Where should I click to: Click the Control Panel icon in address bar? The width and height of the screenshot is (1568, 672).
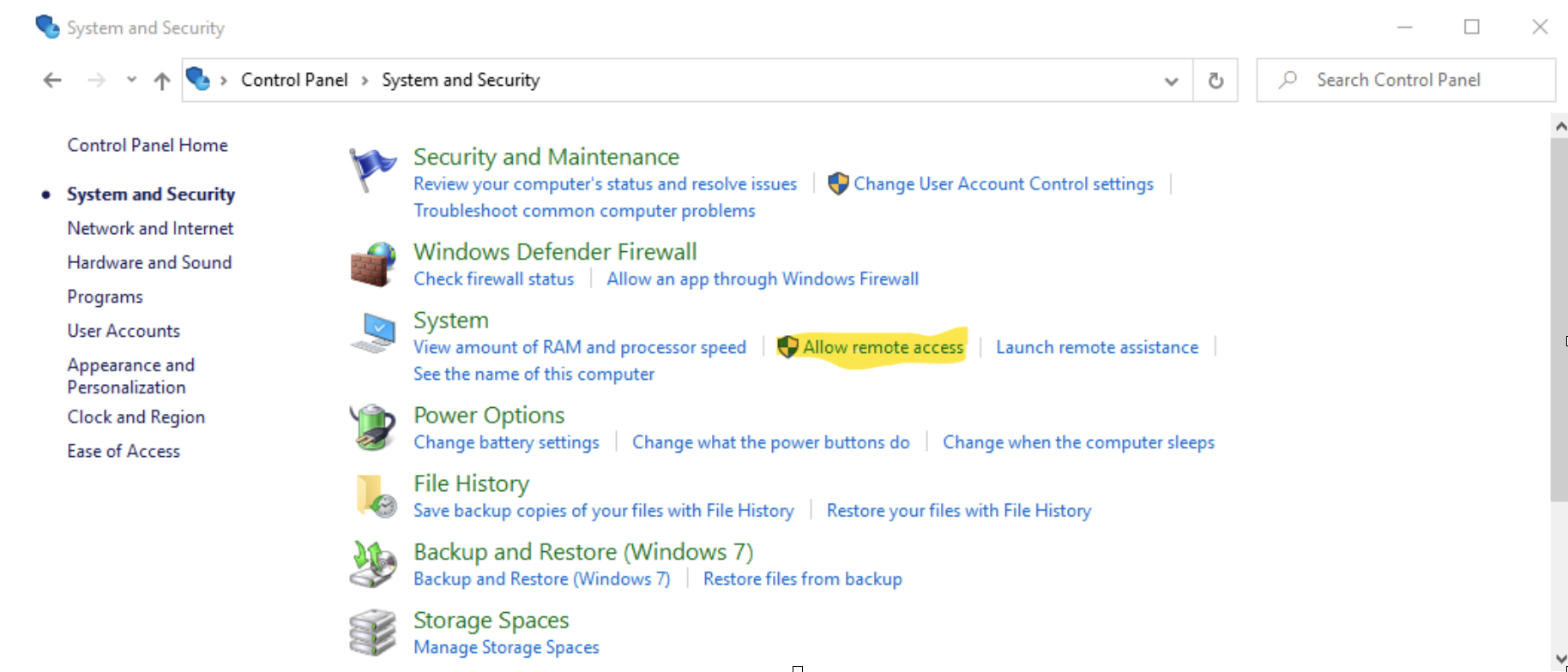[198, 79]
